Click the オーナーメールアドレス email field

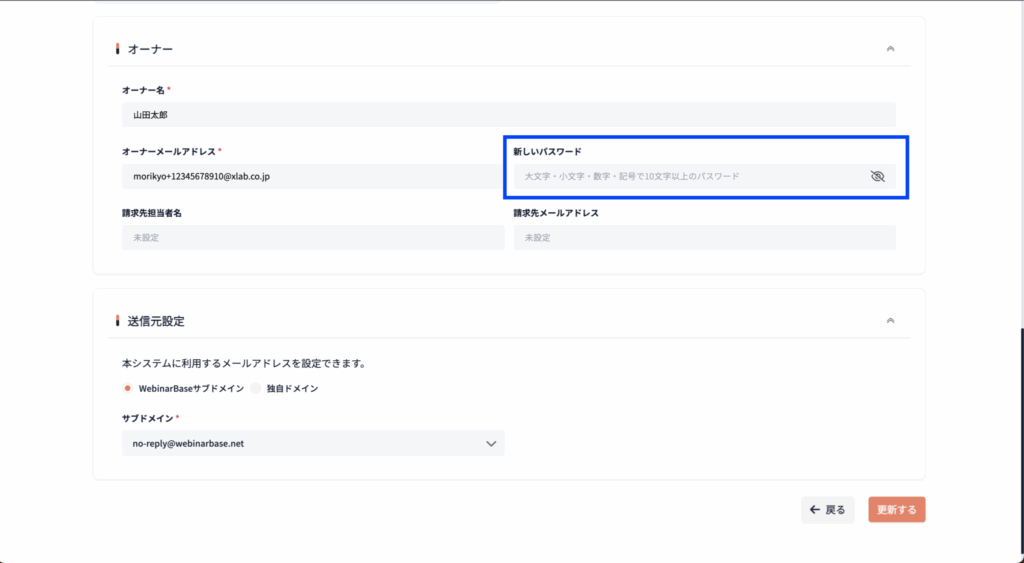pyautogui.click(x=312, y=176)
